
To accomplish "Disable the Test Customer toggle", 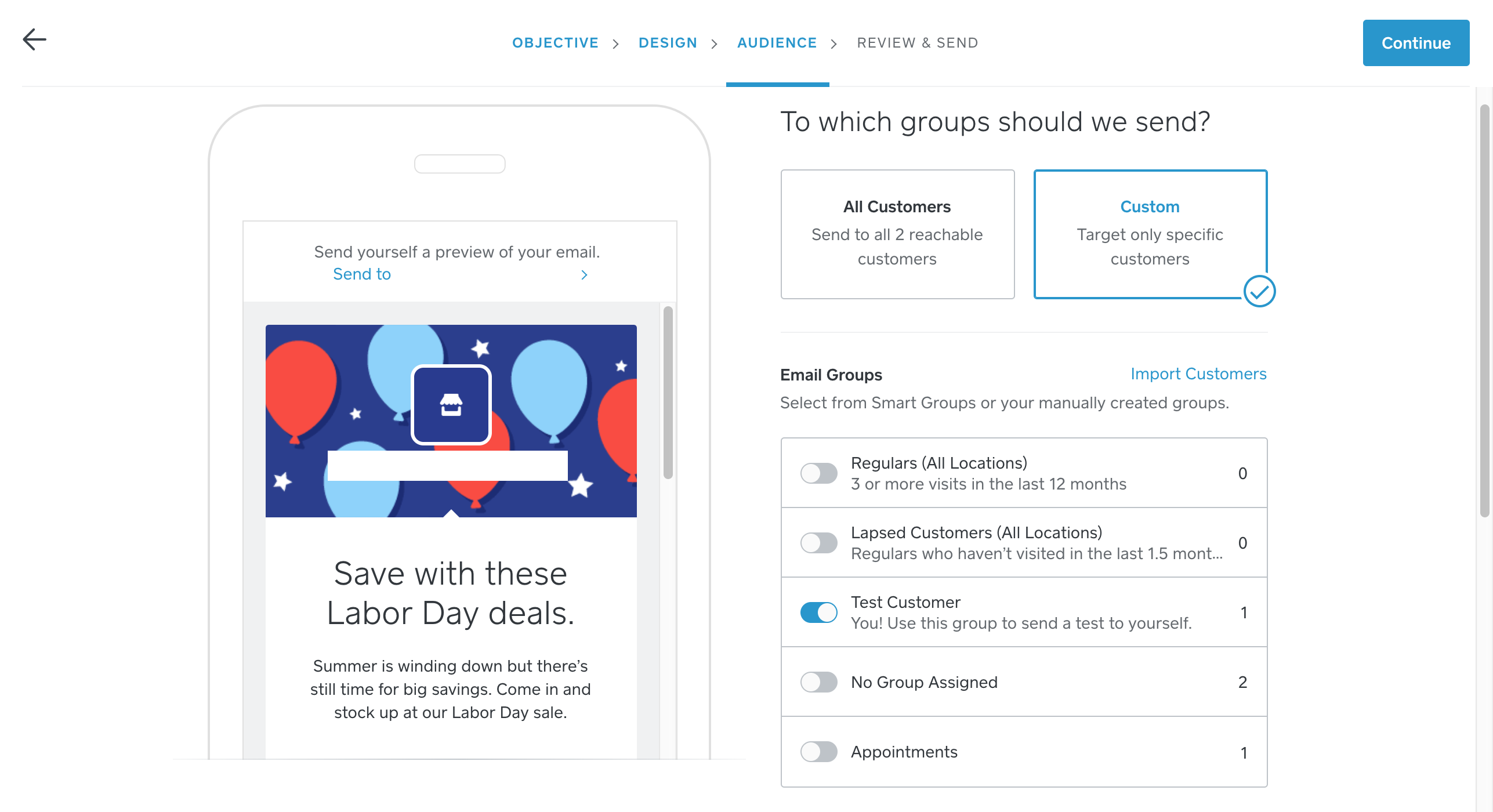I will (x=818, y=612).
